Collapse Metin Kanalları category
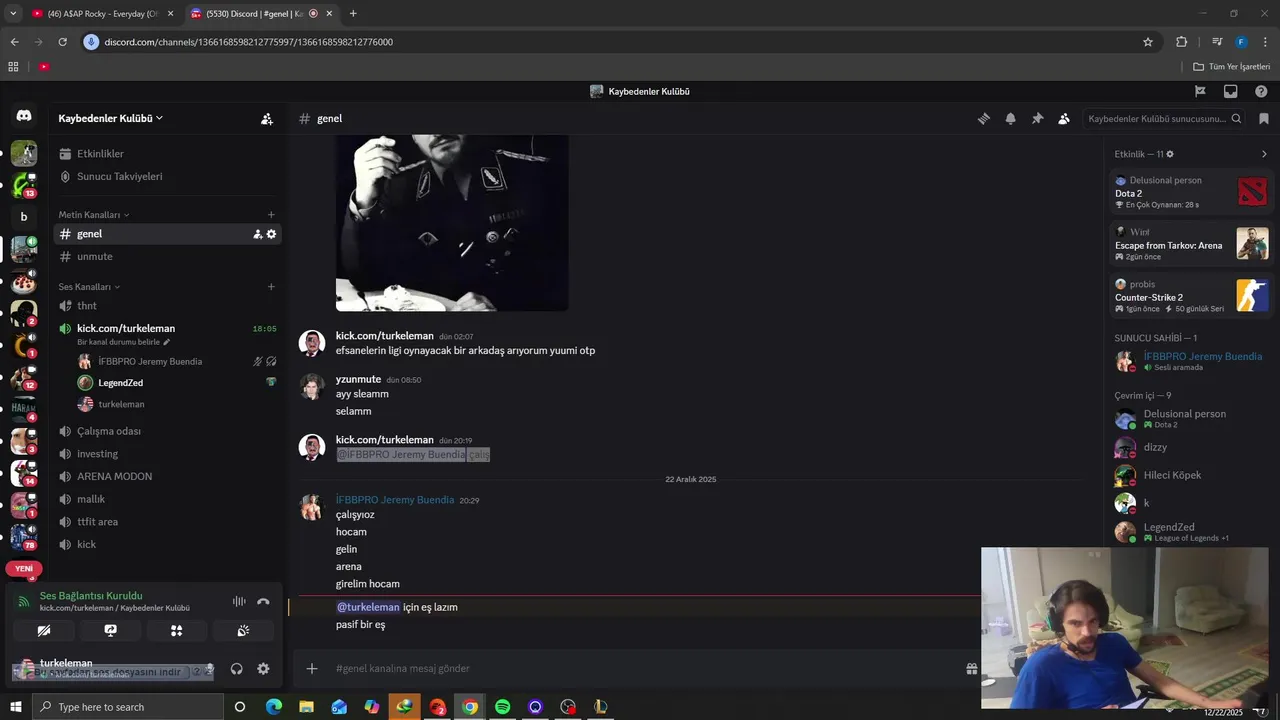 pyautogui.click(x=94, y=215)
